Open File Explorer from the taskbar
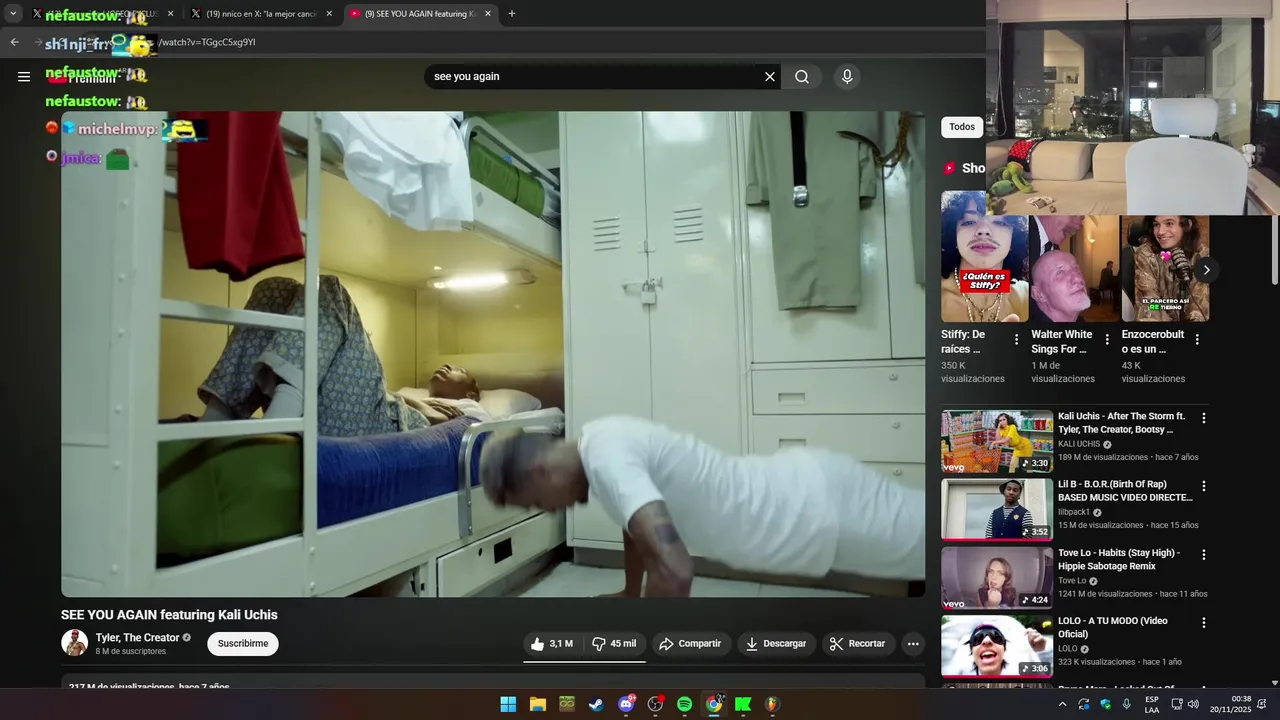The image size is (1280, 720). point(537,704)
